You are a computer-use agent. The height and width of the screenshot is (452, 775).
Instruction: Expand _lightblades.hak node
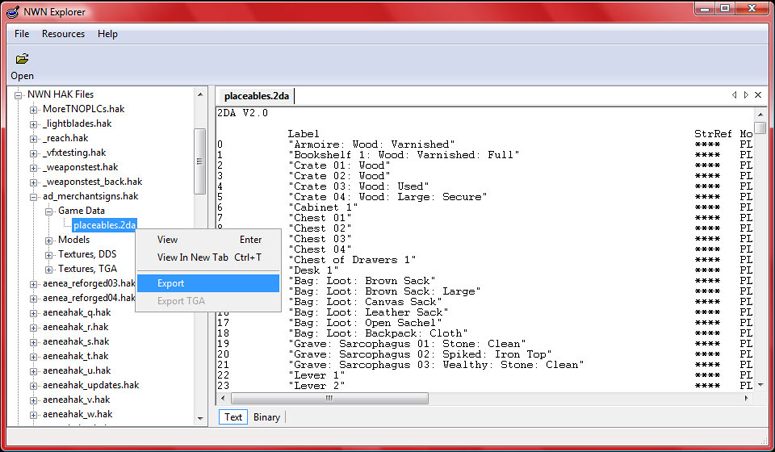coord(33,124)
